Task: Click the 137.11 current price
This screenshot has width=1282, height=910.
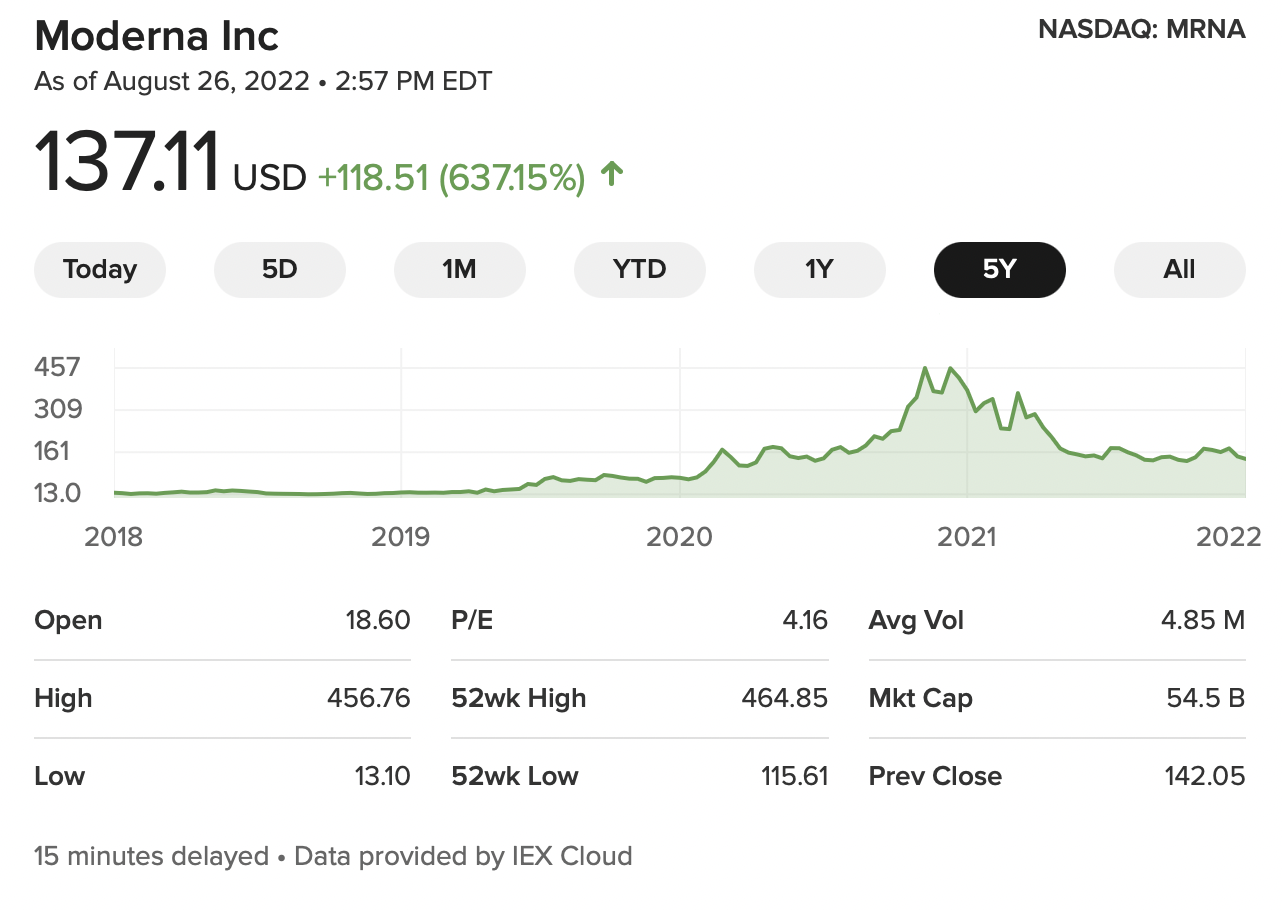Action: tap(127, 164)
